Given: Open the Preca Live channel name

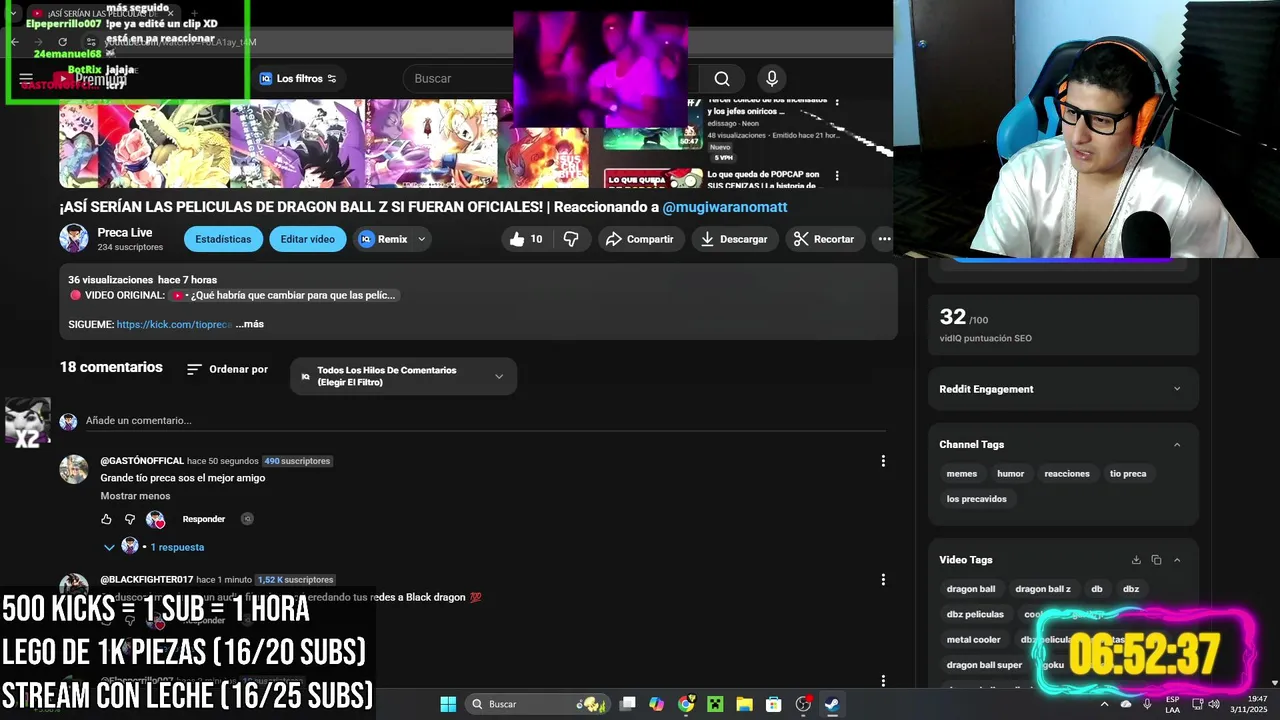Looking at the screenshot, I should (125, 232).
